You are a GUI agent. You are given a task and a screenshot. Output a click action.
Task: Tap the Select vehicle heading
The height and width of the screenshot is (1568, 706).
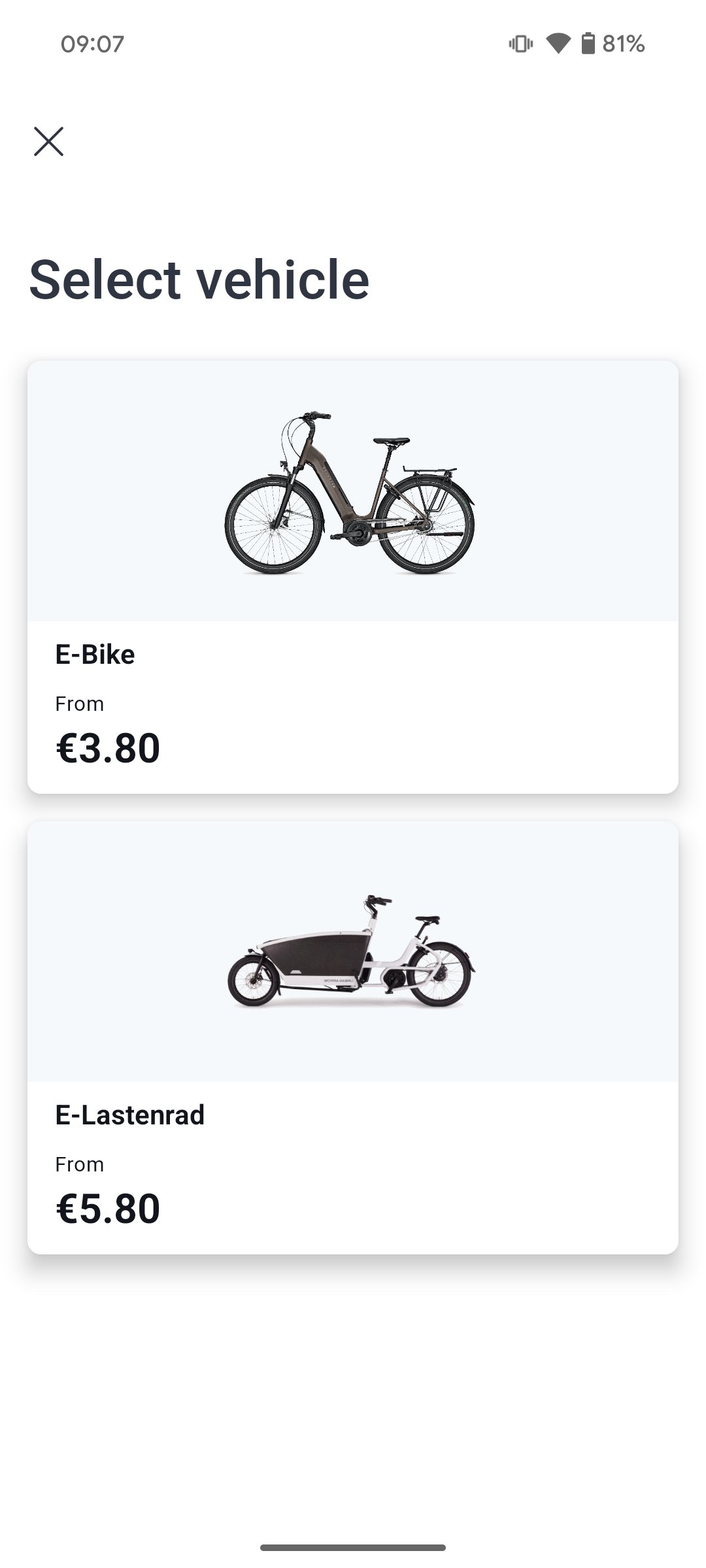(x=199, y=280)
